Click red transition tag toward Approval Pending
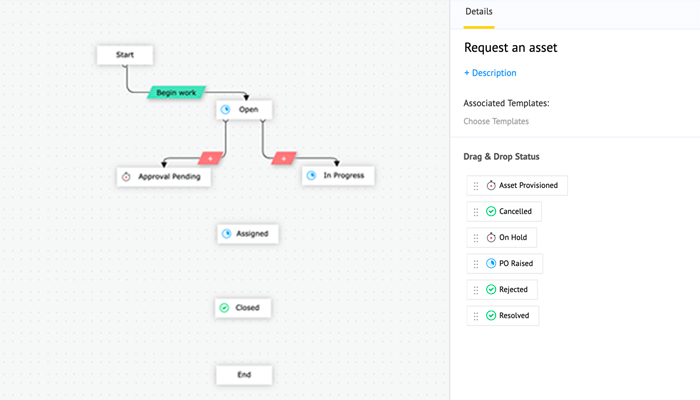700x400 pixels. tap(210, 157)
